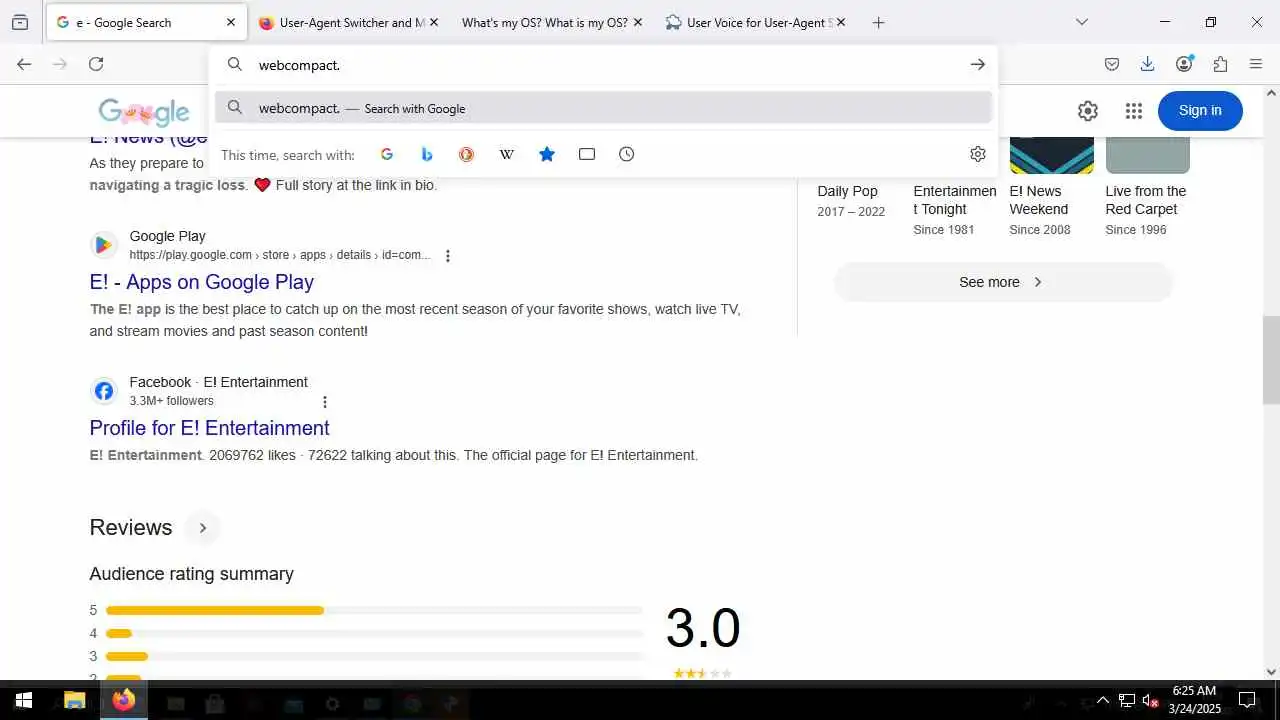Go back one page
This screenshot has width=1280, height=720.
24,64
